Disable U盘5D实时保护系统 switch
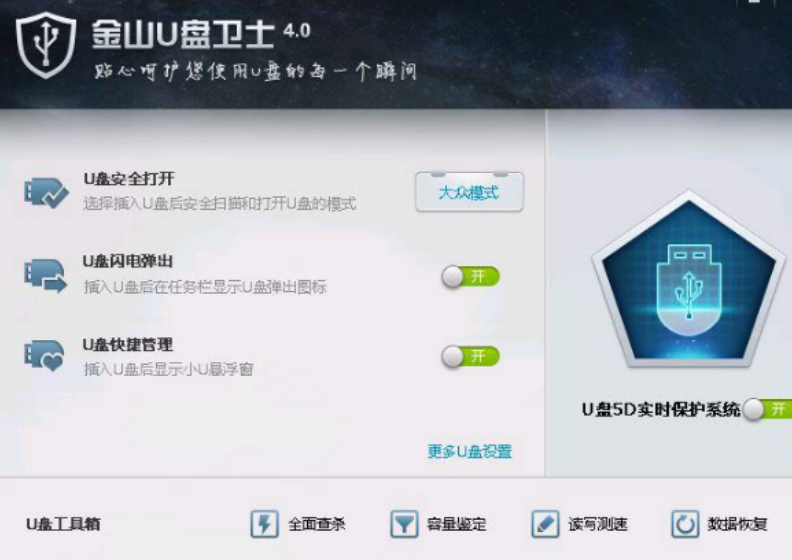This screenshot has height=560, width=792. pyautogui.click(x=767, y=409)
